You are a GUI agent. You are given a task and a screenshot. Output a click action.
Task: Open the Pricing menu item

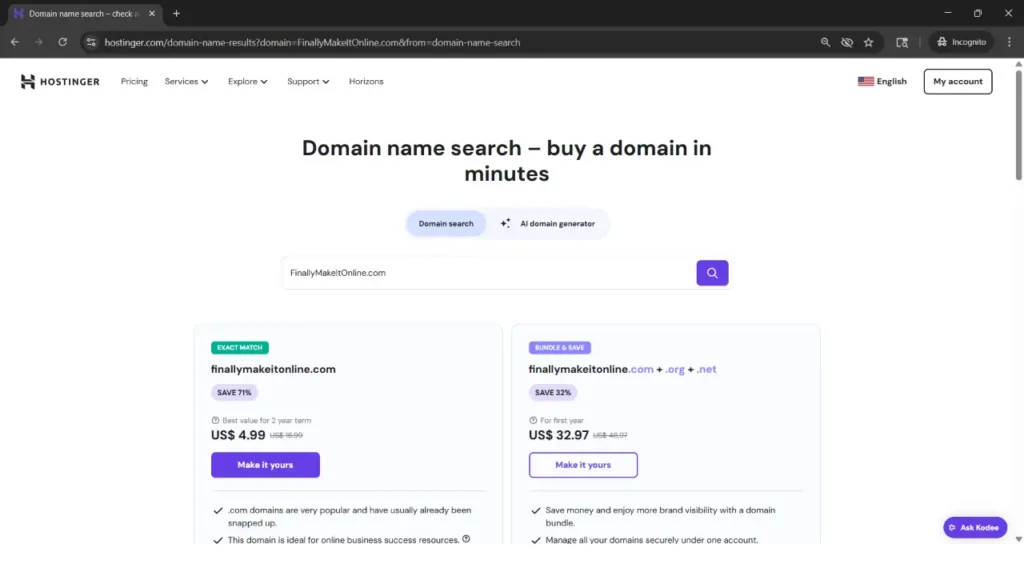(134, 82)
